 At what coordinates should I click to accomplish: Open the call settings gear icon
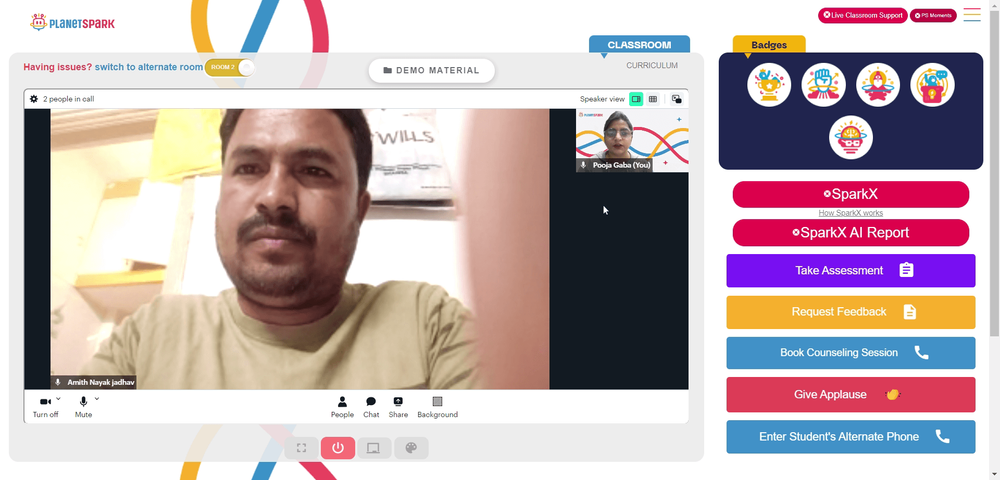(34, 99)
